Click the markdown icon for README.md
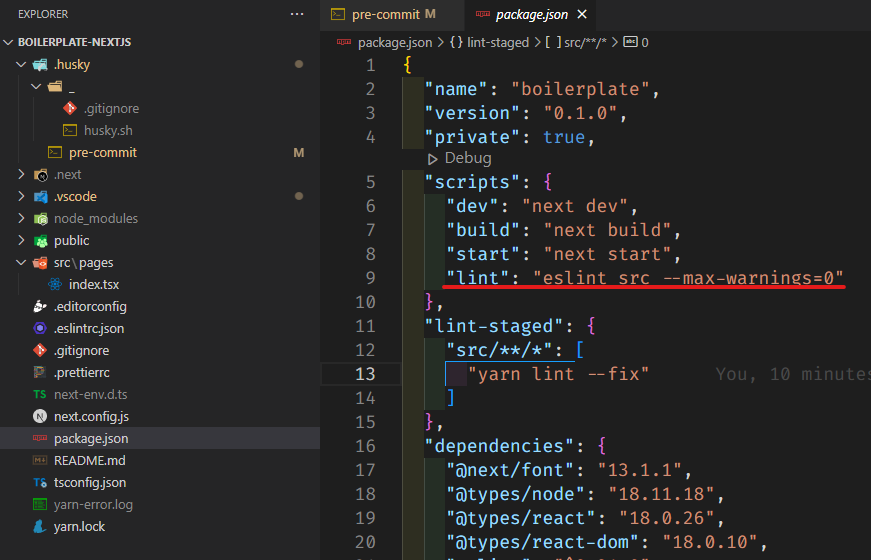 click(x=40, y=460)
